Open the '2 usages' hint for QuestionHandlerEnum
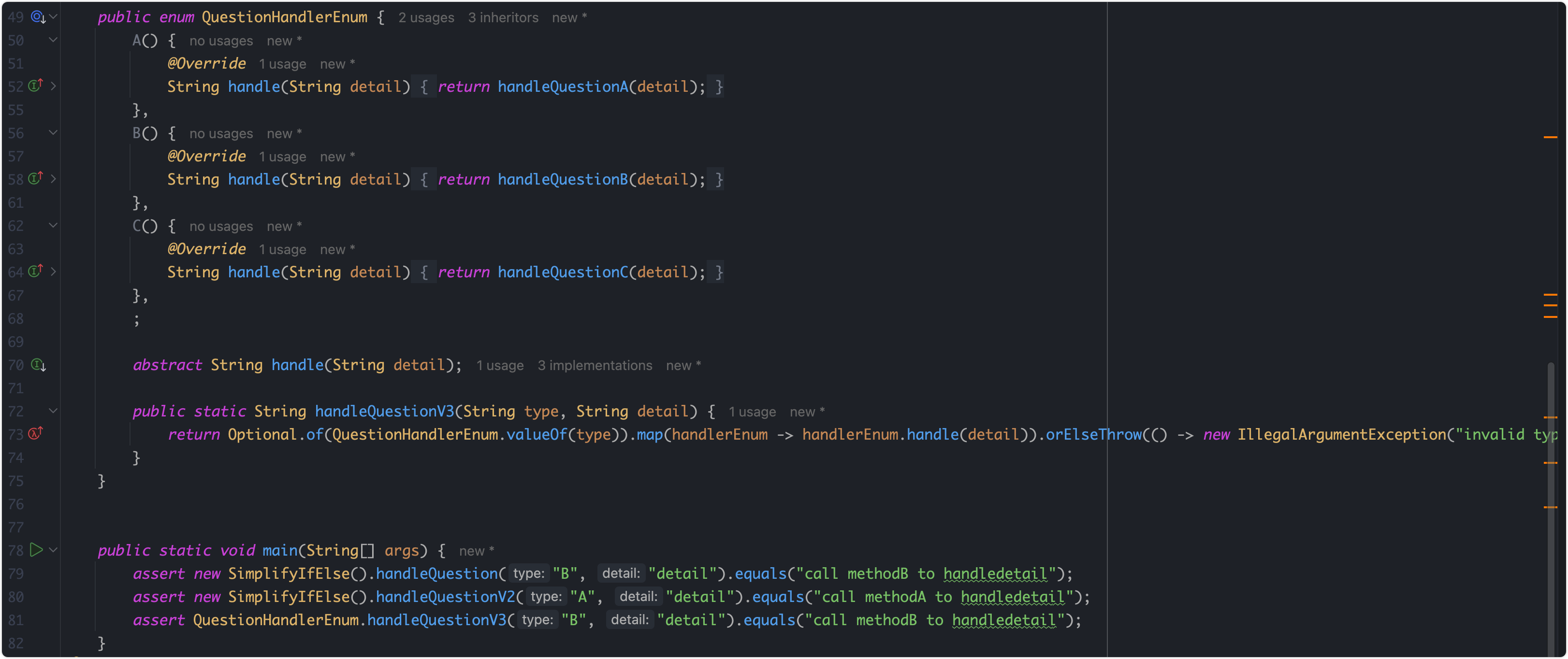1568x659 pixels. (426, 18)
